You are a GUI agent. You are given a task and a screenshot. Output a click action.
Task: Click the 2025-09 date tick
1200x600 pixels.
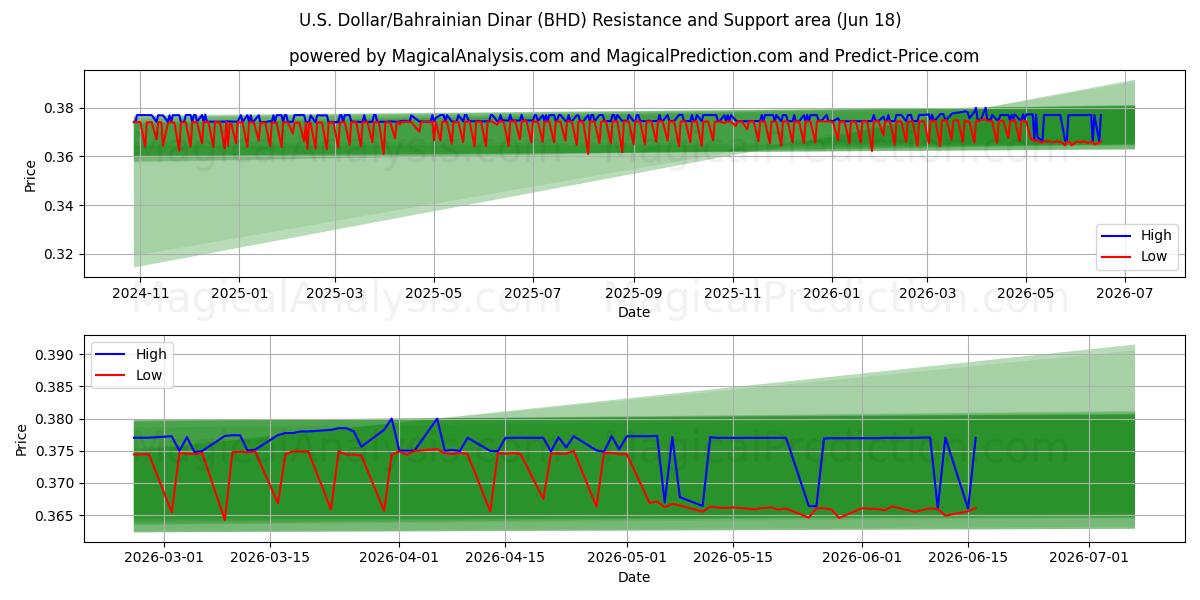click(x=634, y=293)
